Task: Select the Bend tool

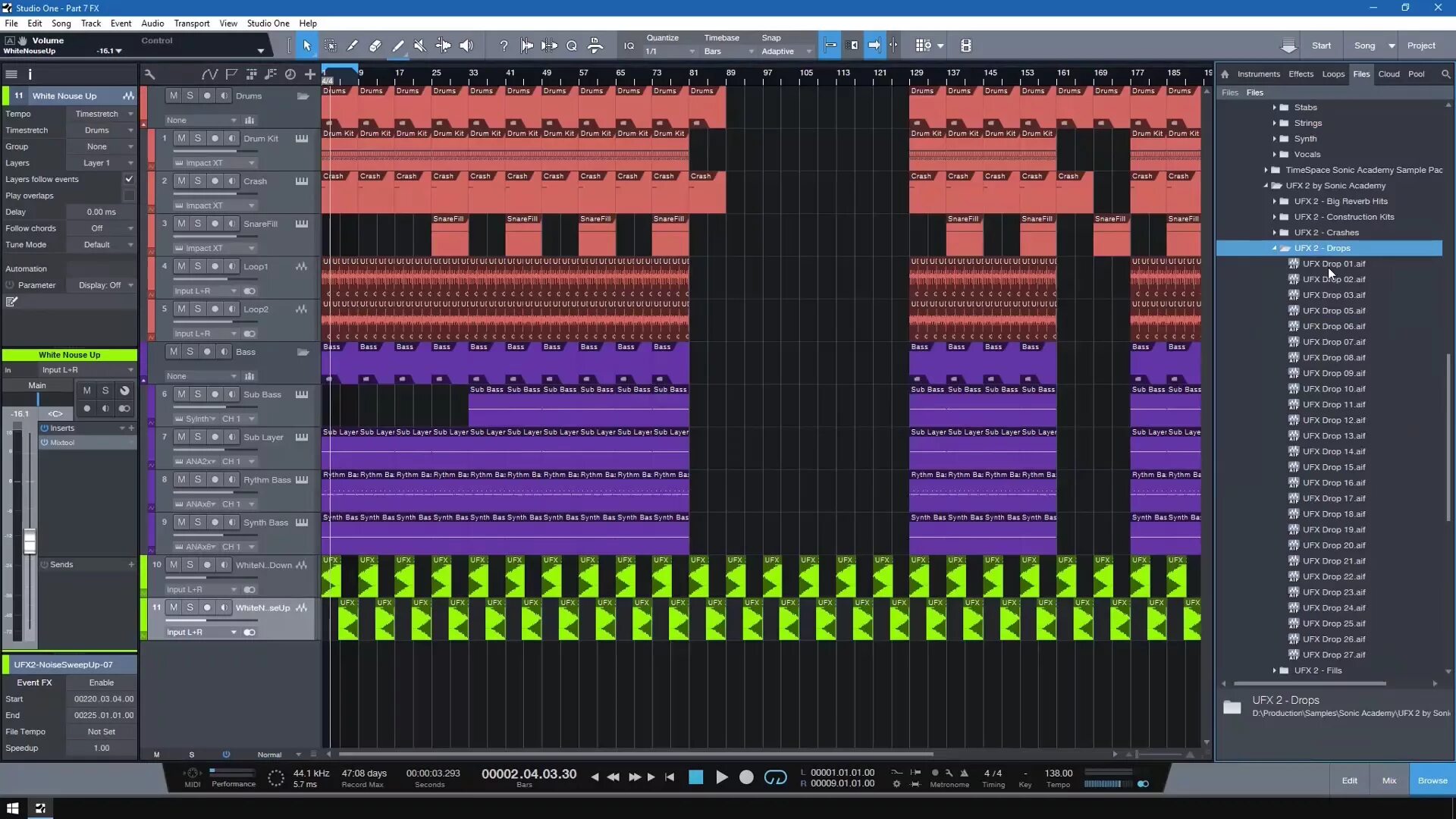Action: (x=443, y=45)
